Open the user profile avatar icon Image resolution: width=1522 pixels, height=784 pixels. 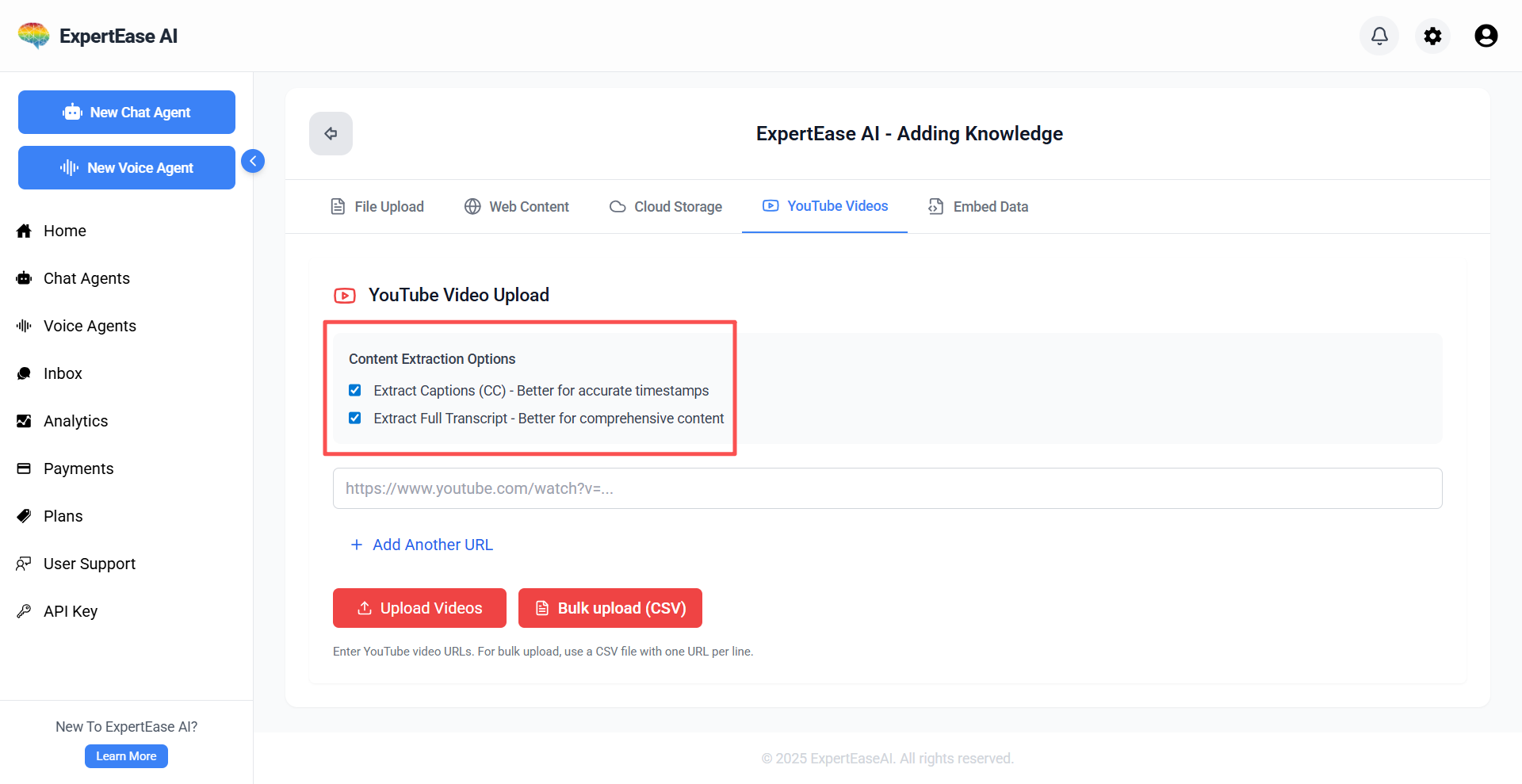pos(1486,36)
